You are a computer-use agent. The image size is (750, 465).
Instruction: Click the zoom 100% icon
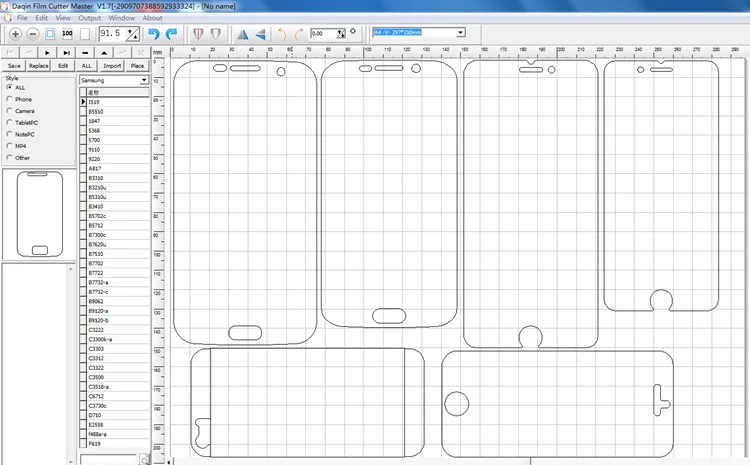pos(66,34)
